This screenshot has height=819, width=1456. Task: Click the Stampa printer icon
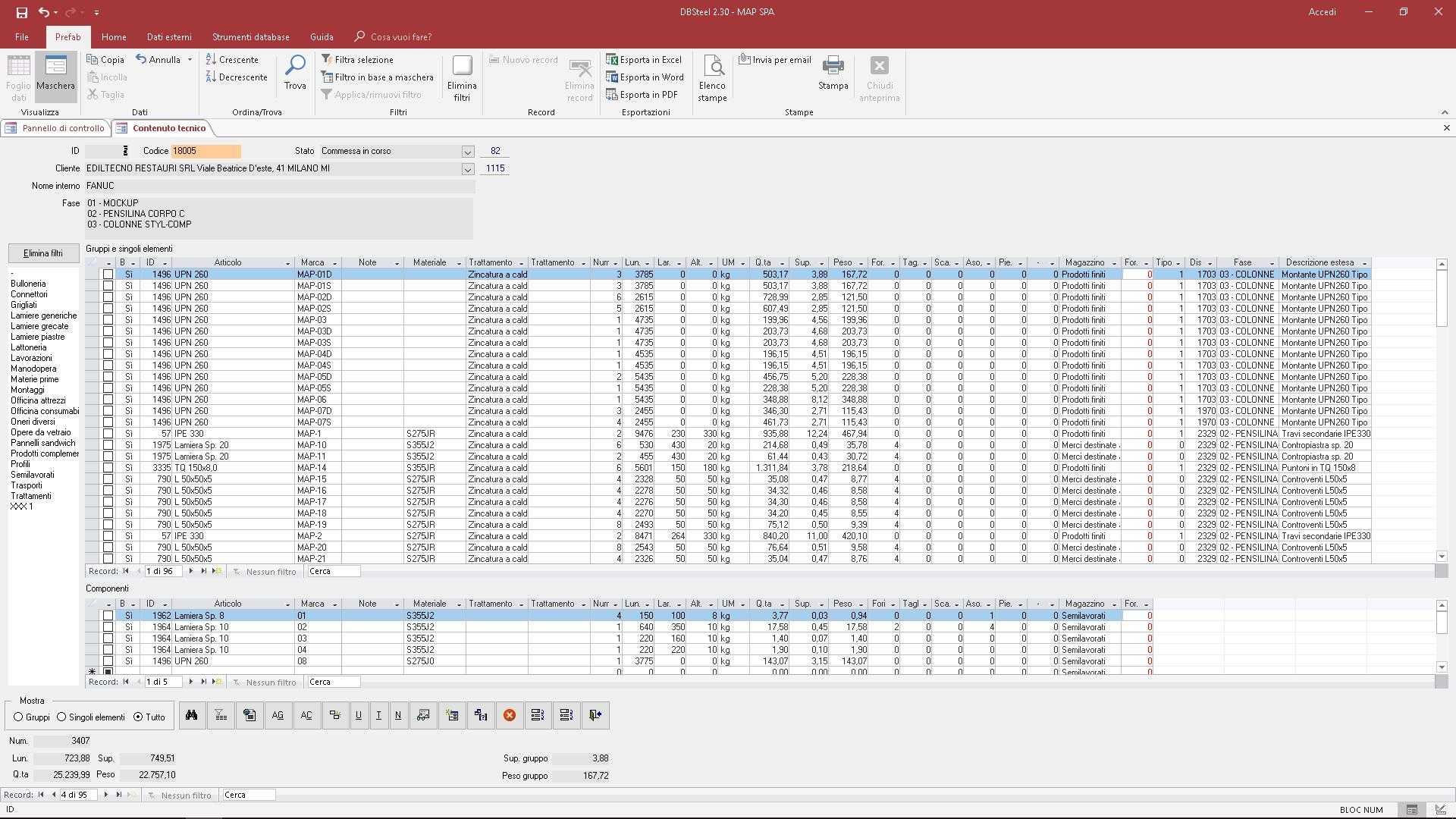[x=833, y=74]
